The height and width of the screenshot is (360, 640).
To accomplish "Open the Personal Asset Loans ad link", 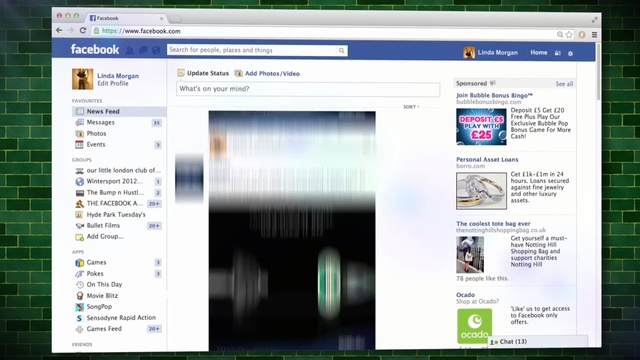I will tap(487, 160).
